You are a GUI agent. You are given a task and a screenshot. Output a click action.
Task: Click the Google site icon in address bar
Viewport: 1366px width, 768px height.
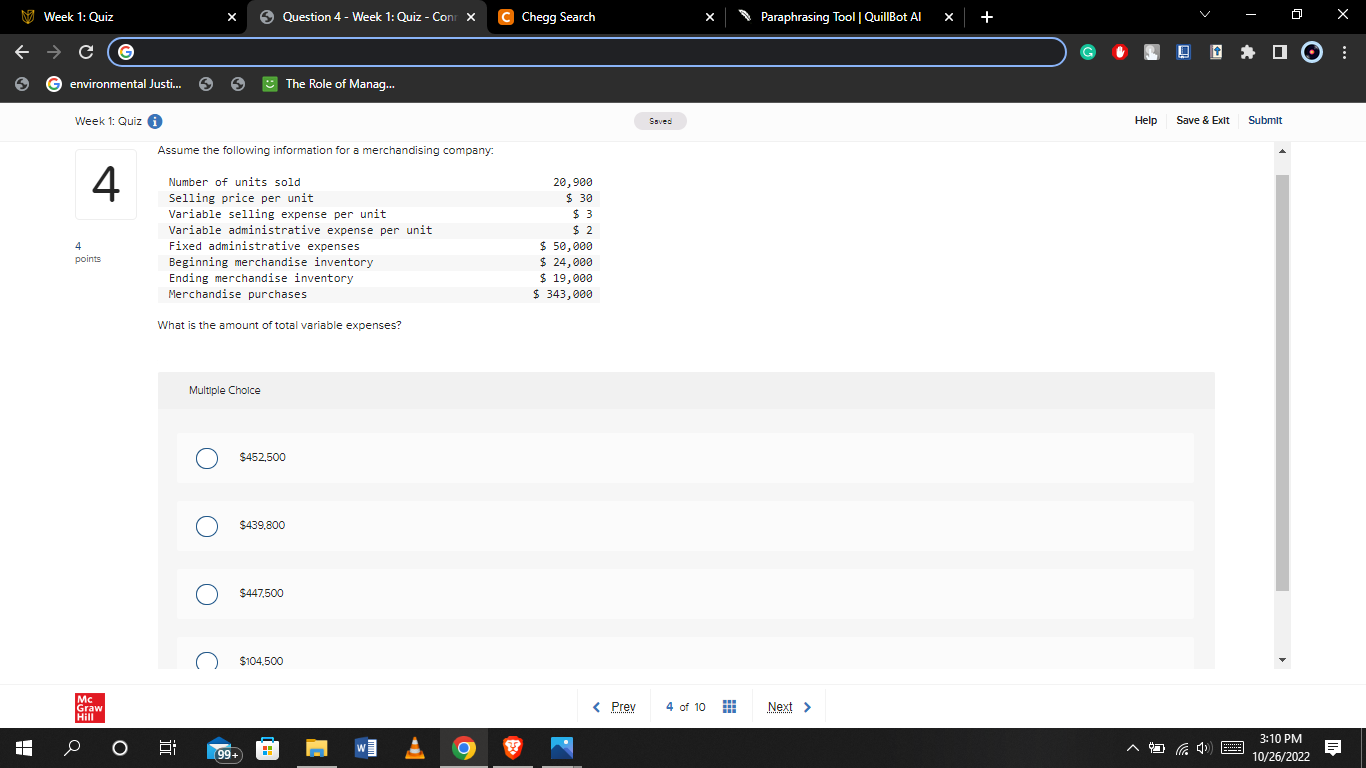pyautogui.click(x=126, y=52)
